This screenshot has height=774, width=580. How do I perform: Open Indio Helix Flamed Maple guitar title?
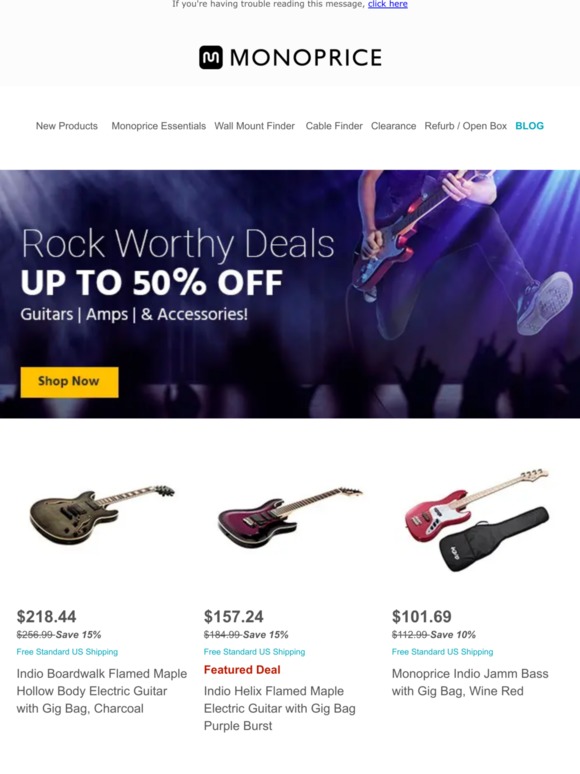tap(279, 708)
